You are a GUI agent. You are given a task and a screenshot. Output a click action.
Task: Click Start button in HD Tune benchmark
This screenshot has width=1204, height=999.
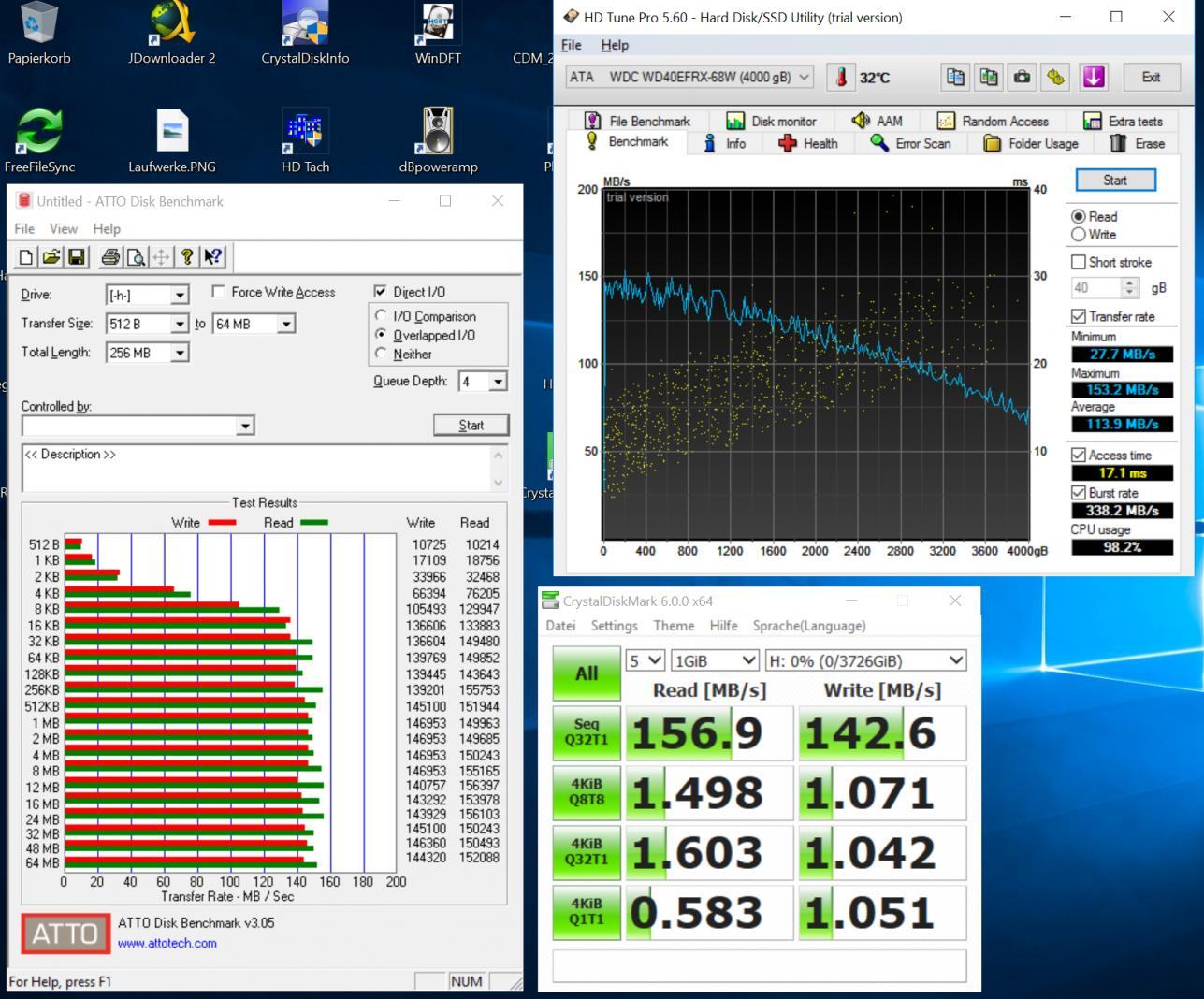1115,180
